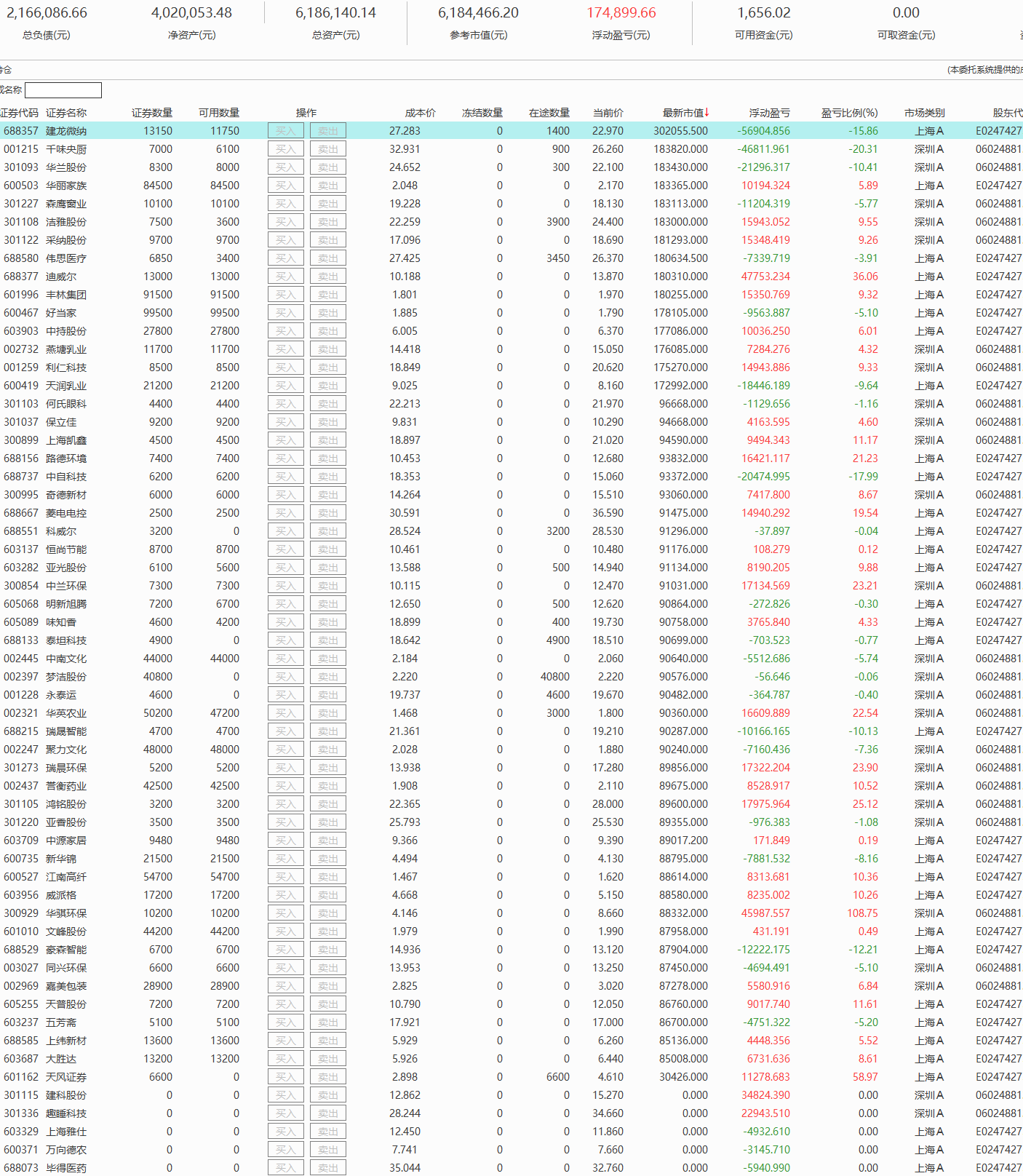Screen dimensions: 1023x1176
Task: Click 买入 button for 菱电电控
Action: 286,513
